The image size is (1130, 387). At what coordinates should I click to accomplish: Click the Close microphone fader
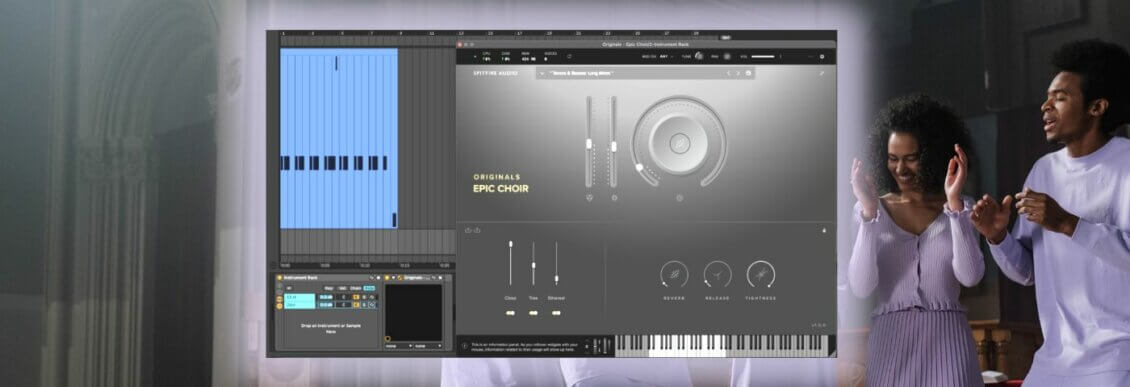click(x=510, y=263)
